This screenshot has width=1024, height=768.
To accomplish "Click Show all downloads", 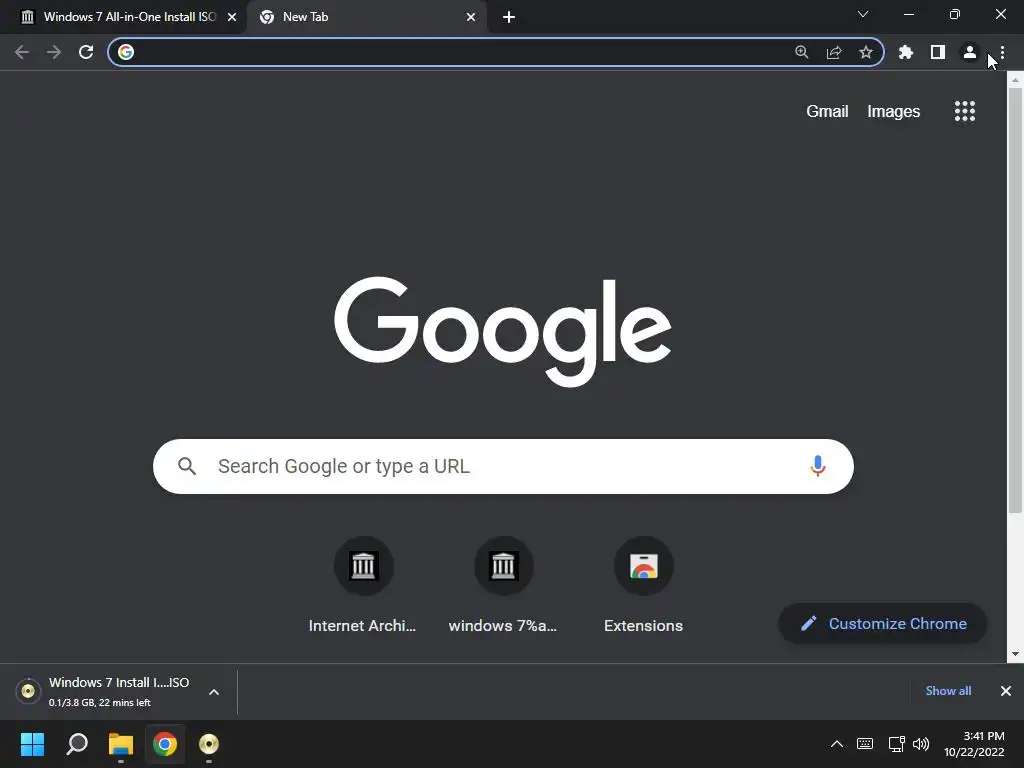I will point(948,691).
